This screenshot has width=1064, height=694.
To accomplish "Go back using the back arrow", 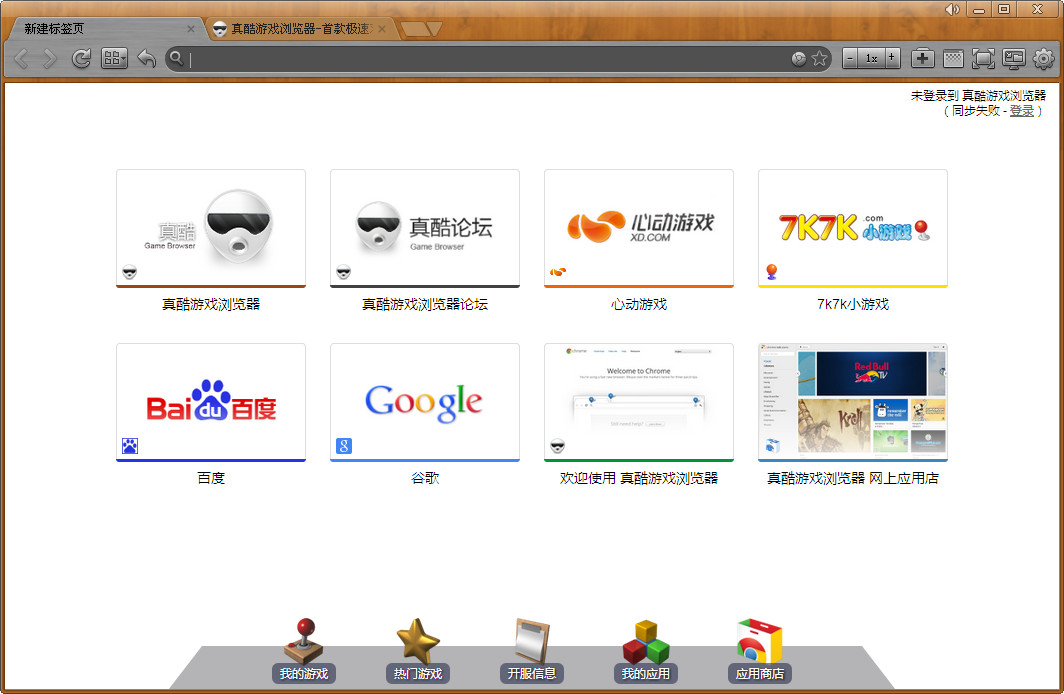I will [x=21, y=59].
